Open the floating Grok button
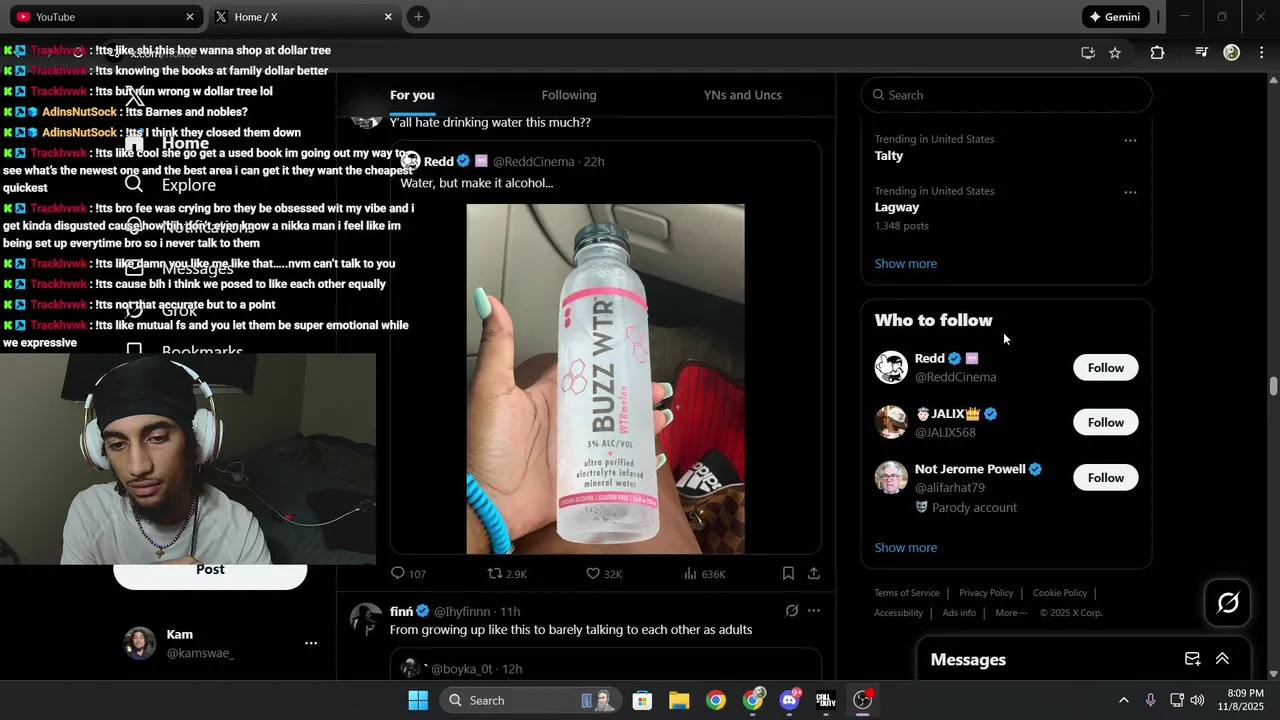This screenshot has width=1280, height=720. pos(1228,603)
